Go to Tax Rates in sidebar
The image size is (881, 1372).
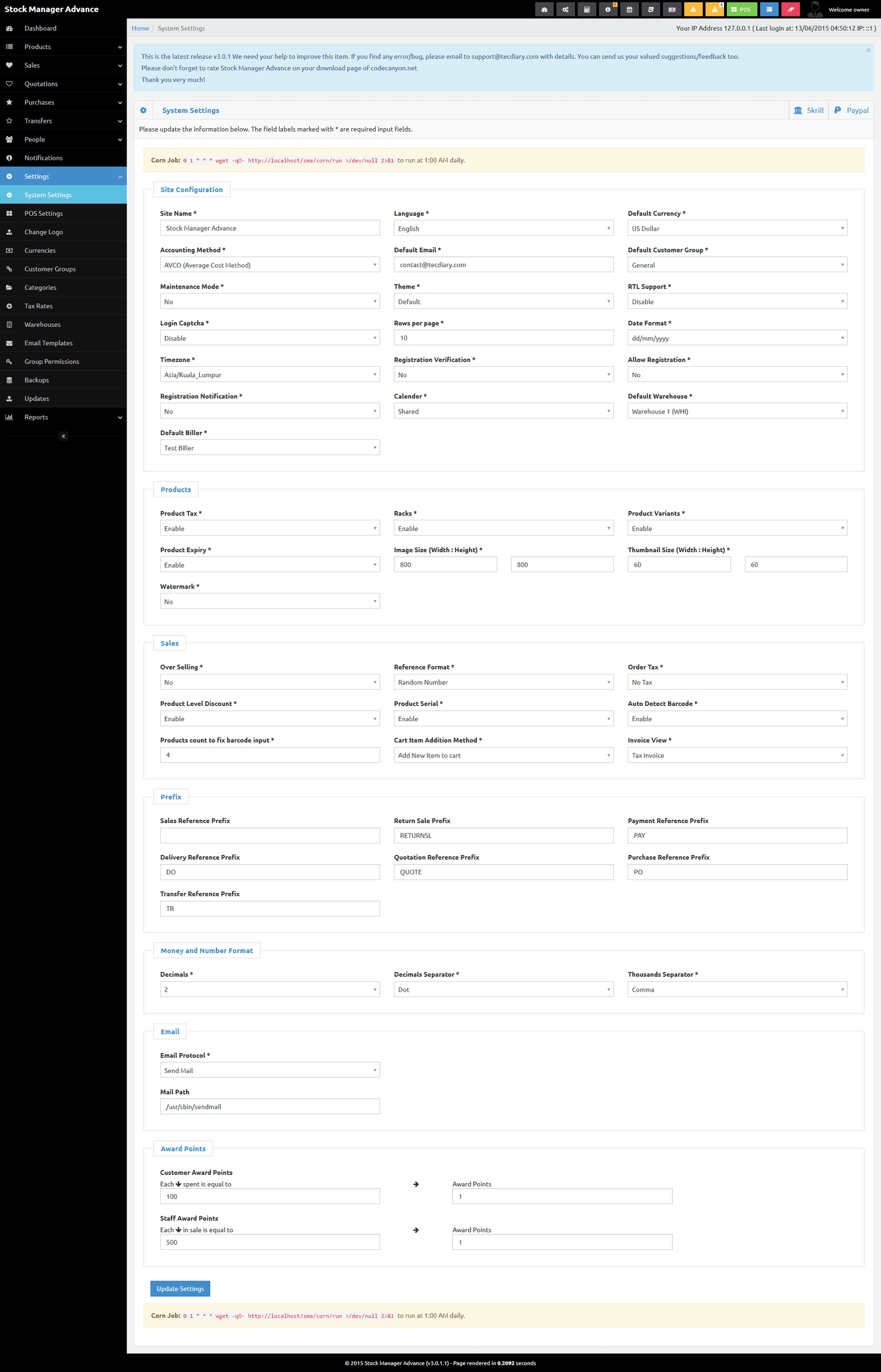pos(39,306)
